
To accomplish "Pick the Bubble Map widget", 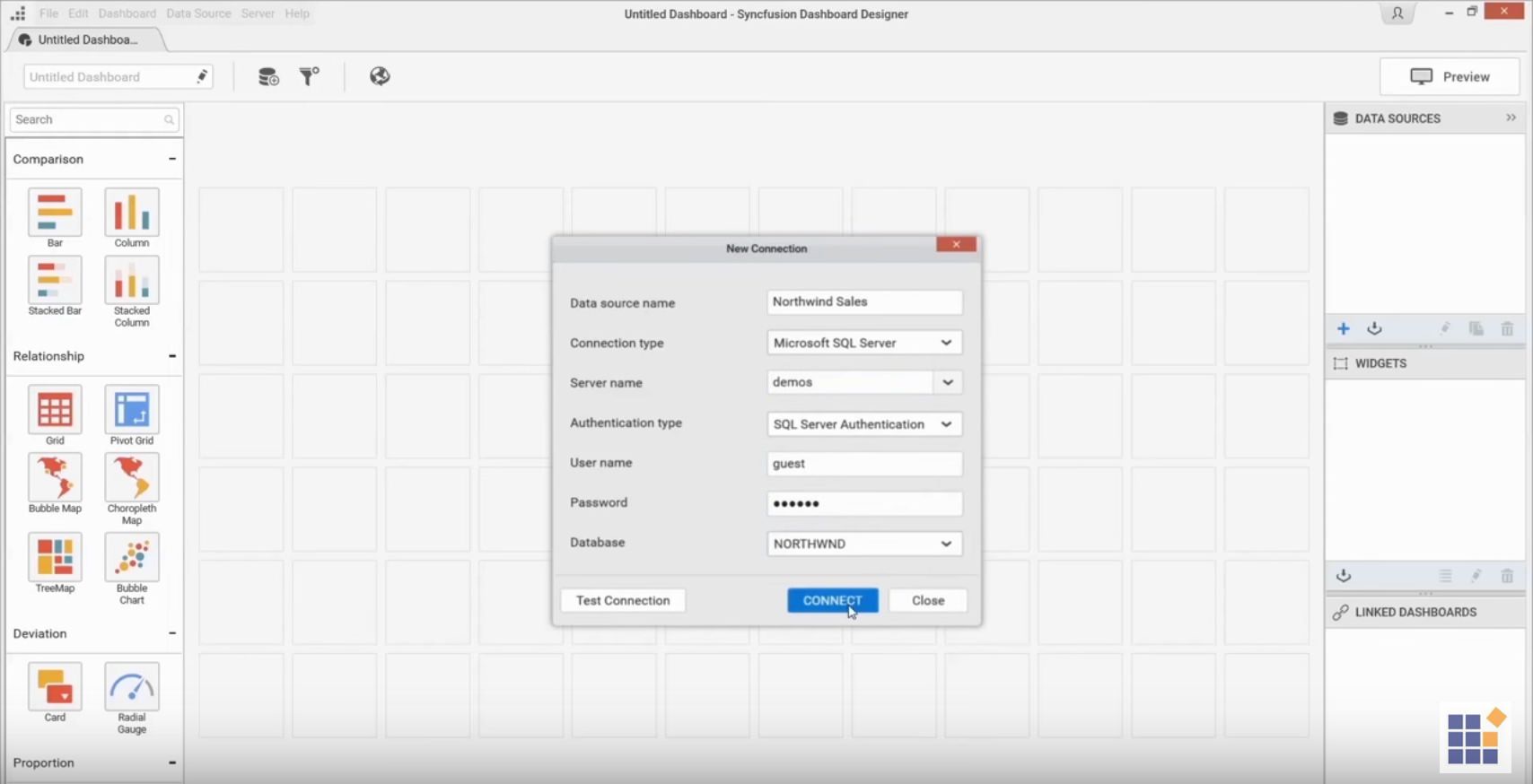I will (55, 477).
